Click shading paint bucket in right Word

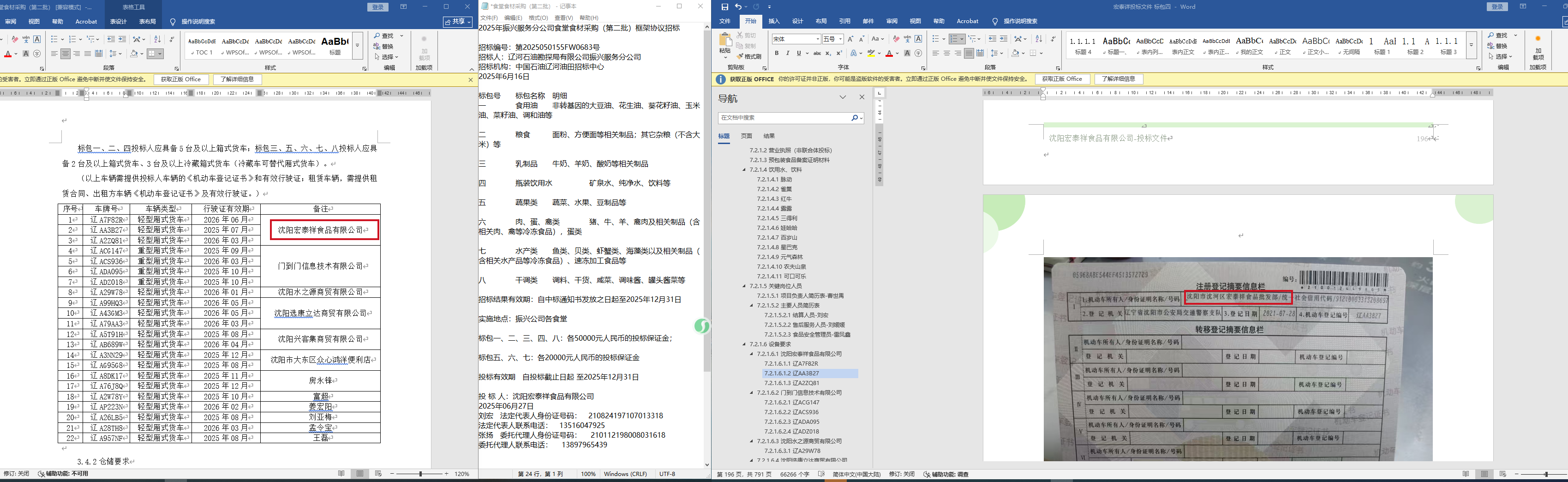pos(1015,54)
